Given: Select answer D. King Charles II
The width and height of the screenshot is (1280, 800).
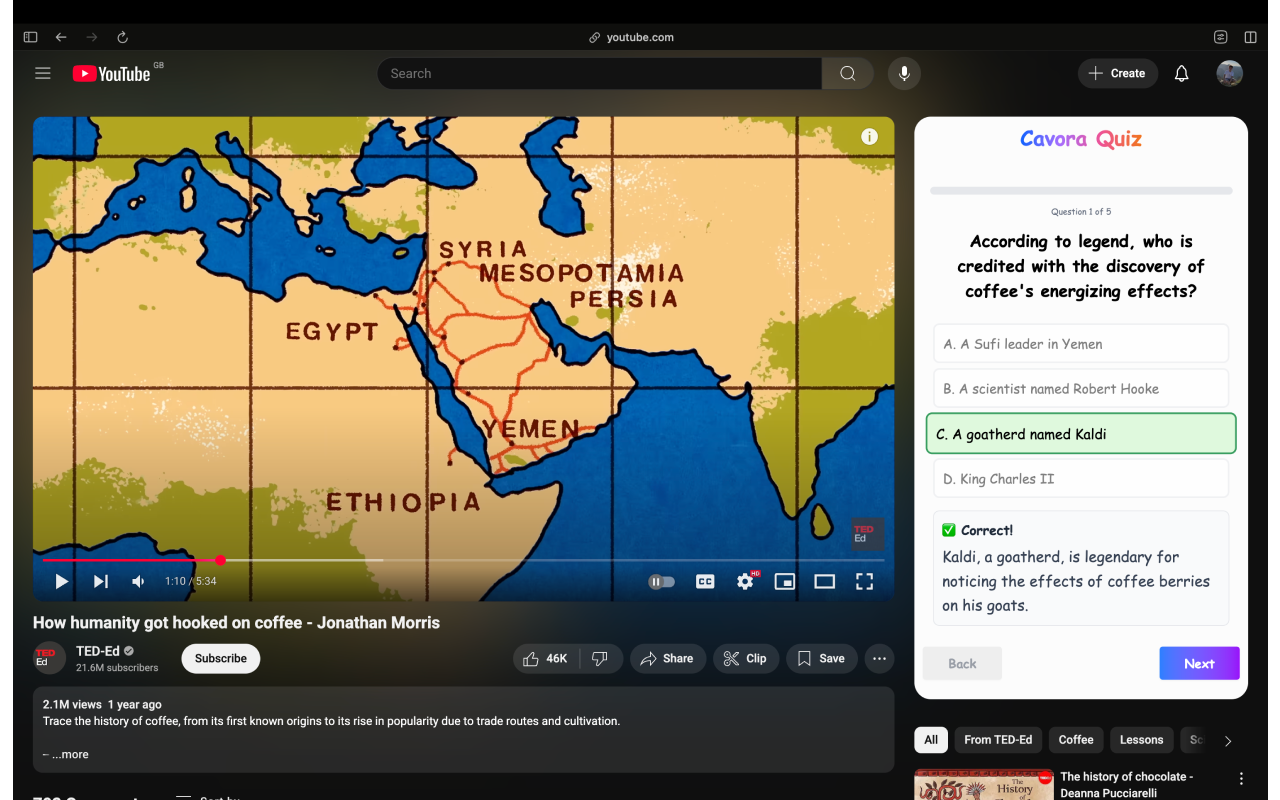Looking at the screenshot, I should pyautogui.click(x=1081, y=479).
